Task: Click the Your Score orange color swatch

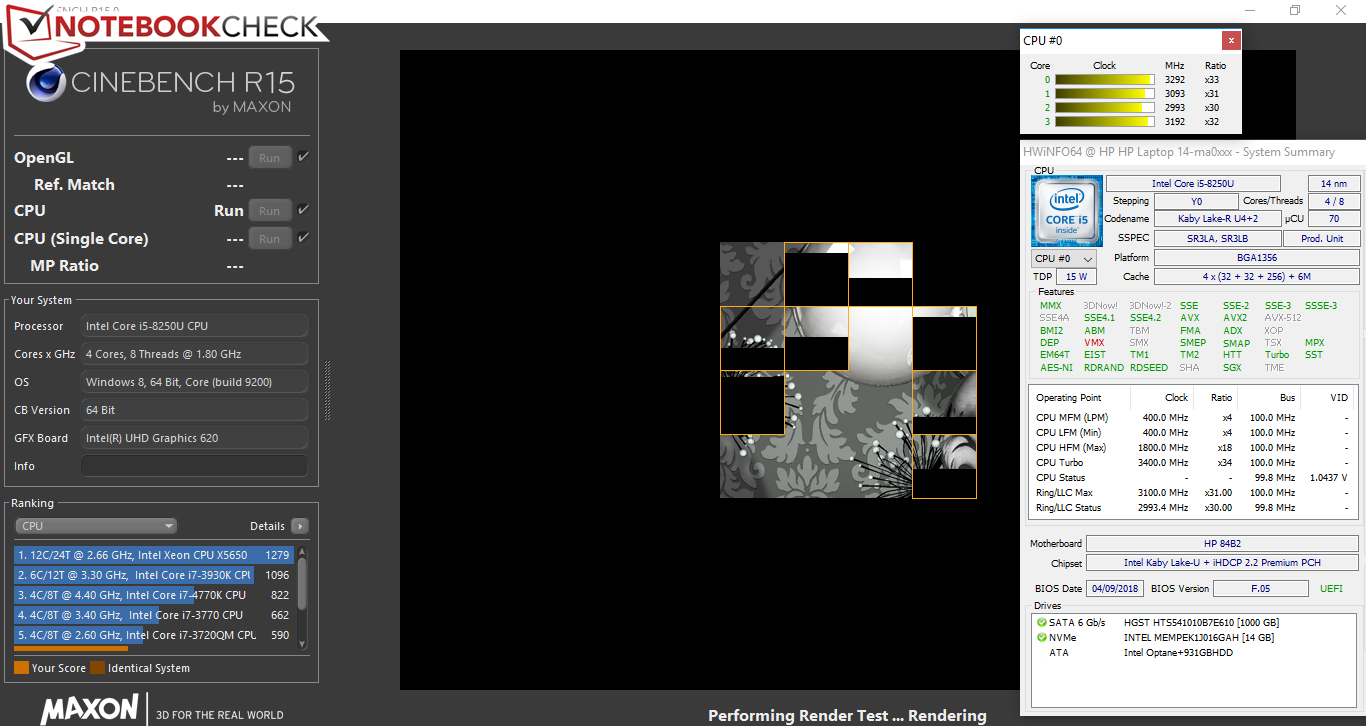Action: pyautogui.click(x=21, y=668)
